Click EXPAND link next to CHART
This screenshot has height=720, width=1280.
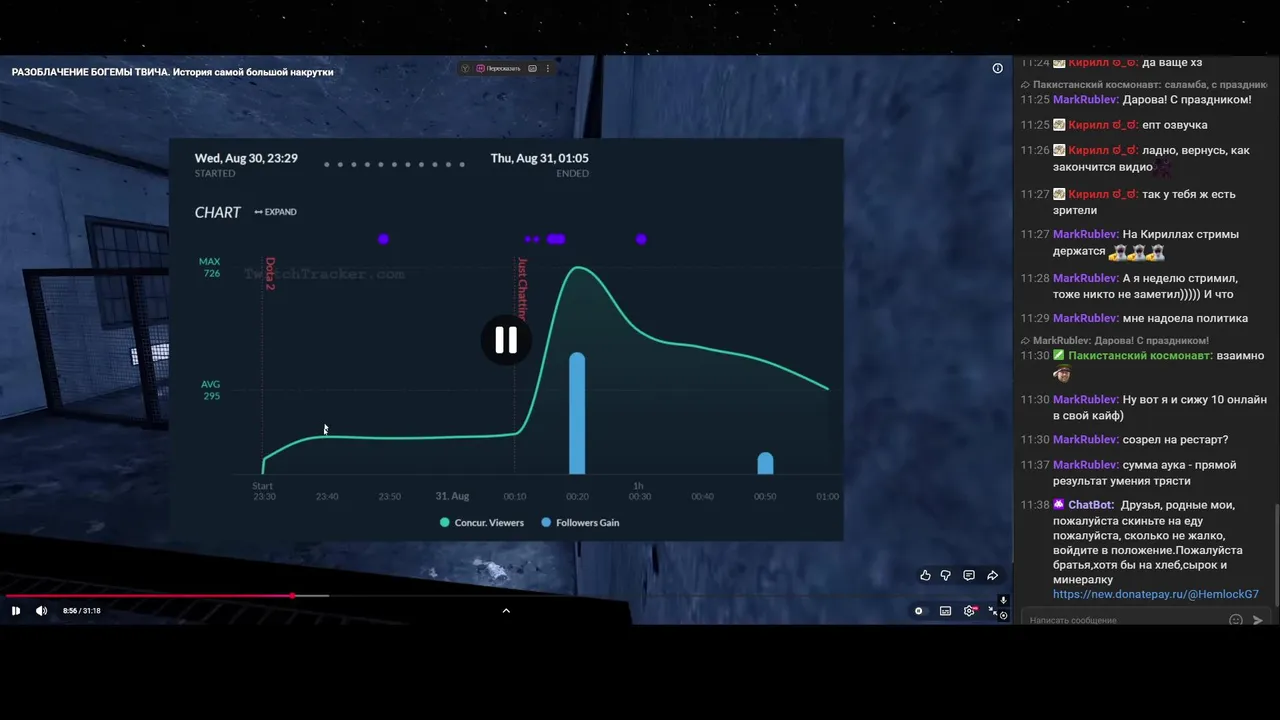point(275,212)
